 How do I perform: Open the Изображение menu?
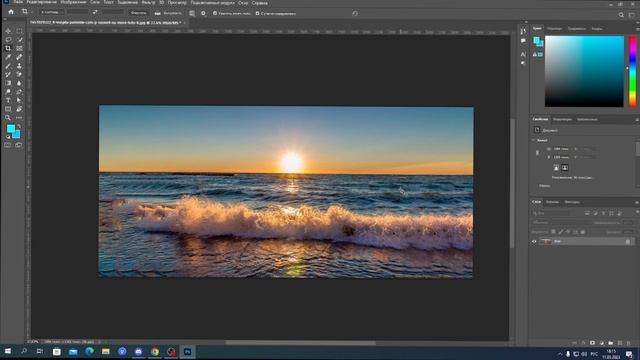coord(73,2)
